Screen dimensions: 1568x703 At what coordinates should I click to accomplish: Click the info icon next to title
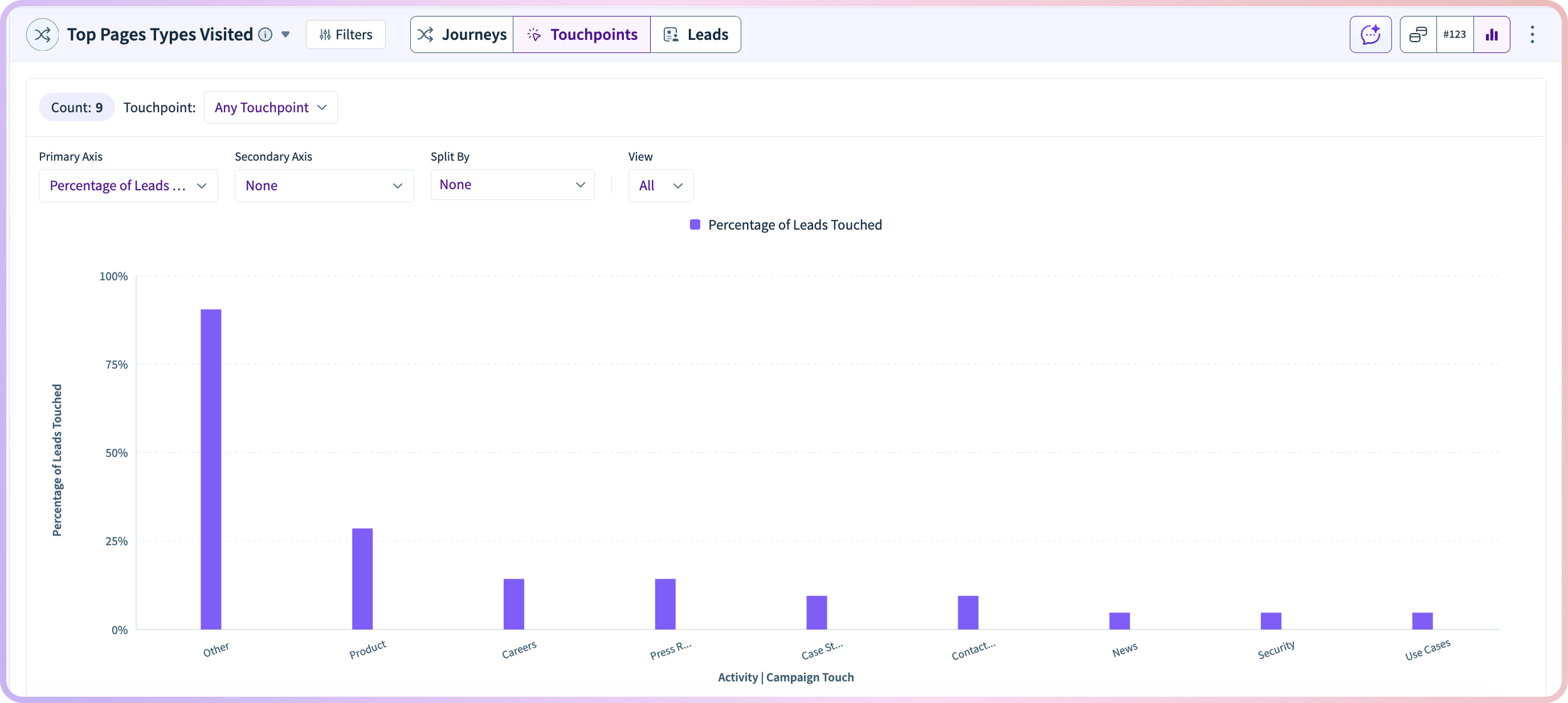pyautogui.click(x=266, y=35)
